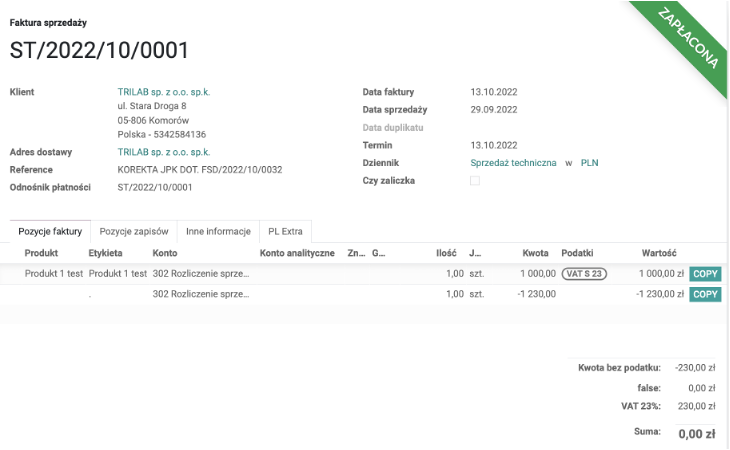Follow the Adres dostawy TRILAB link
This screenshot has width=730, height=450.
pyautogui.click(x=164, y=152)
